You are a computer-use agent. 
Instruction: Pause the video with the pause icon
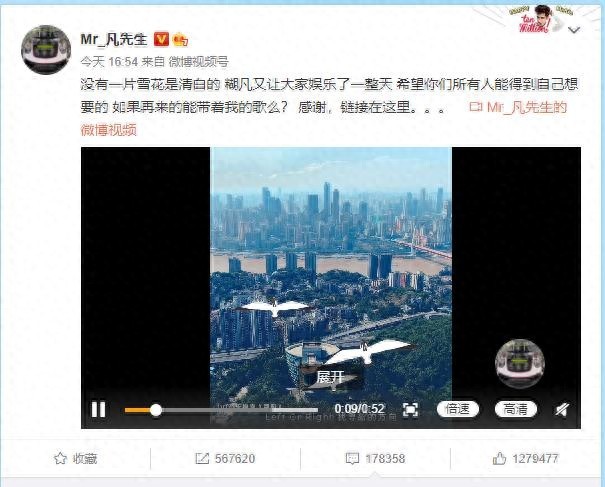98,409
